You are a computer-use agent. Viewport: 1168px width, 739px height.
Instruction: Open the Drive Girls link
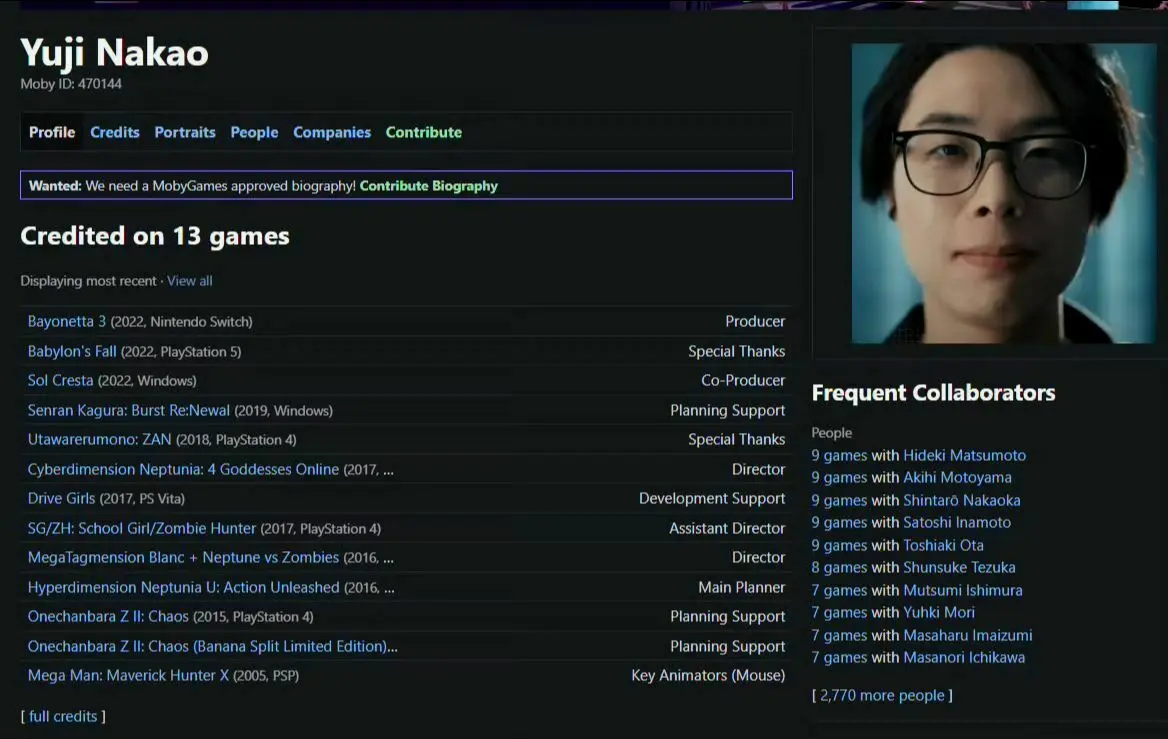point(61,498)
